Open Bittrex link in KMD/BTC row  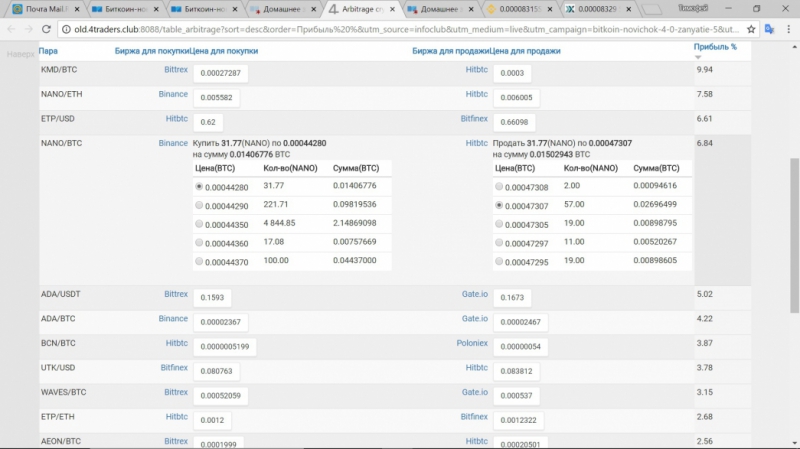176,69
